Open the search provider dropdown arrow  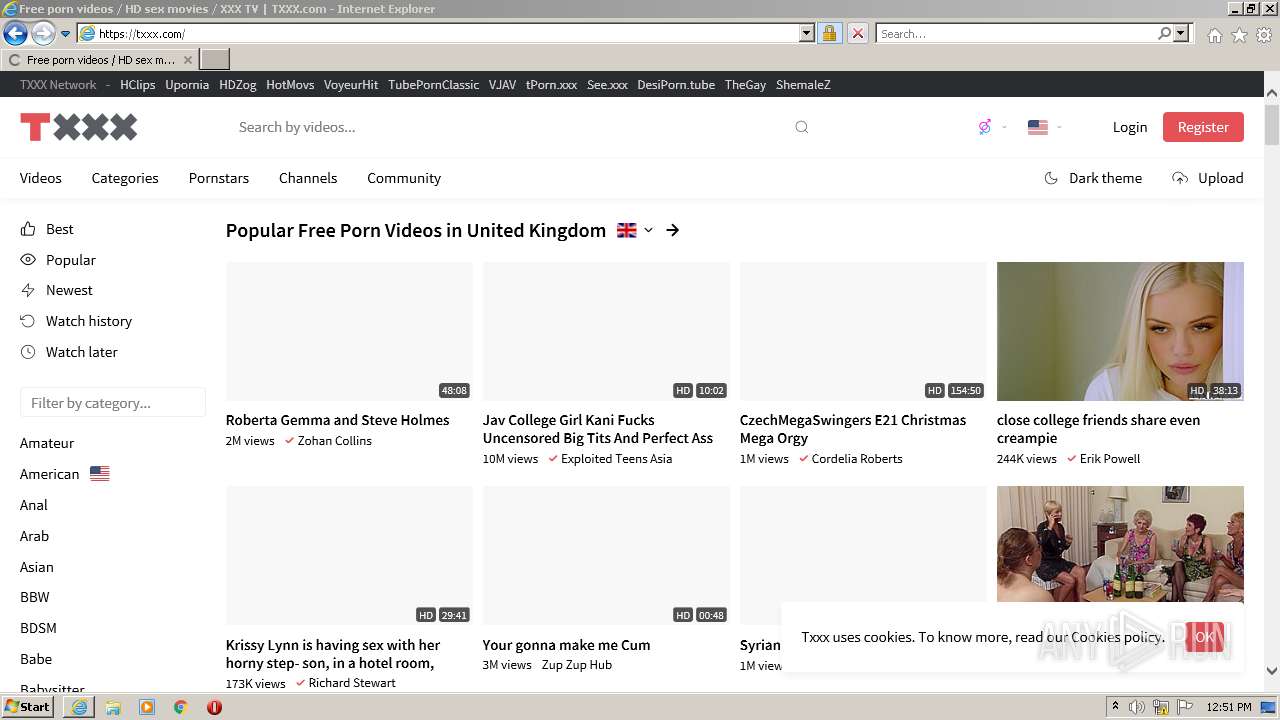click(1181, 34)
